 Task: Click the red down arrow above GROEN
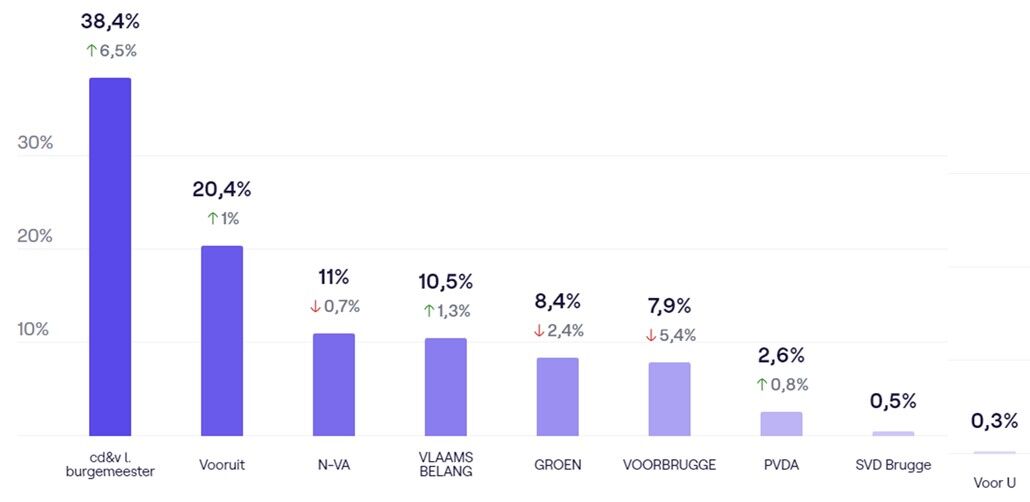(x=539, y=330)
